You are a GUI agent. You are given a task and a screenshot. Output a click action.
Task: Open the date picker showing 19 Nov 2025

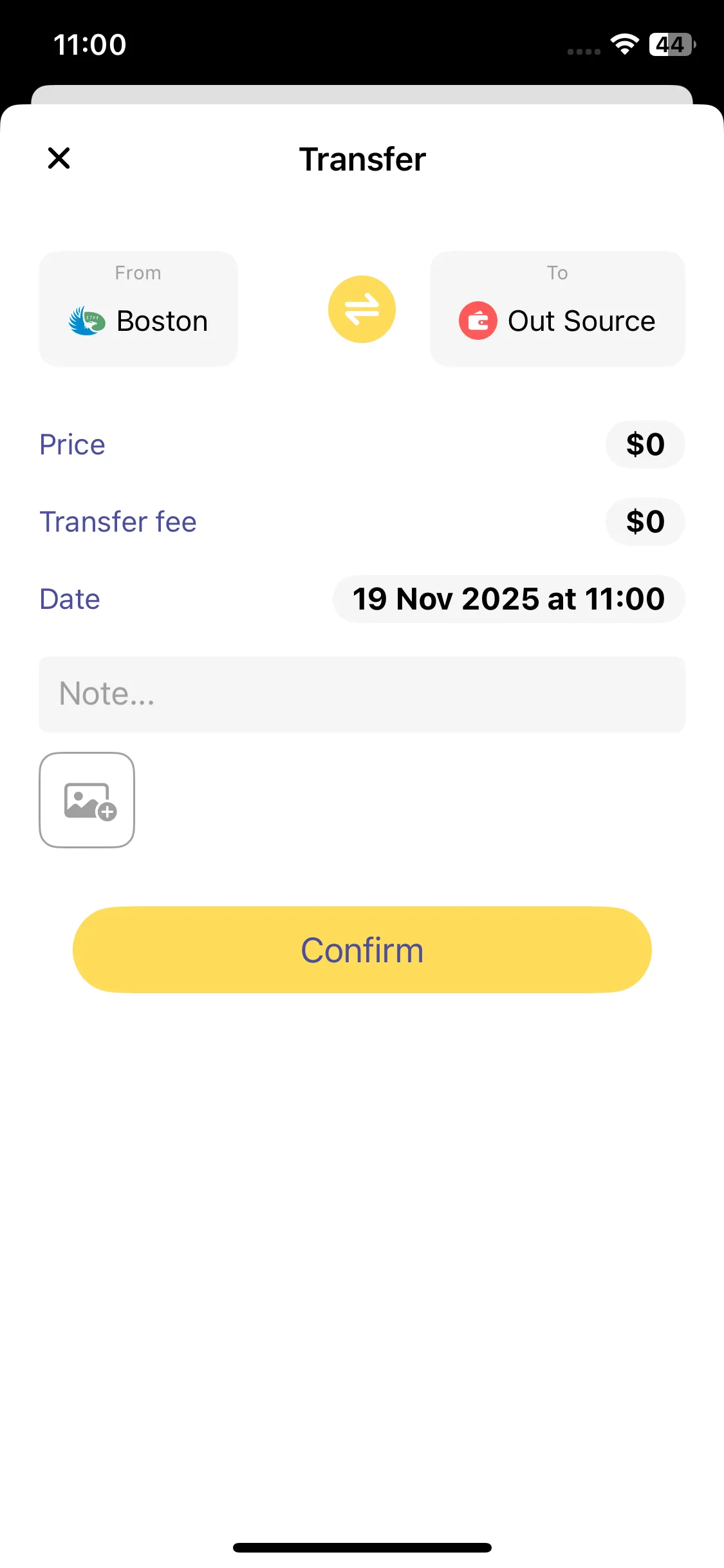[x=508, y=599]
